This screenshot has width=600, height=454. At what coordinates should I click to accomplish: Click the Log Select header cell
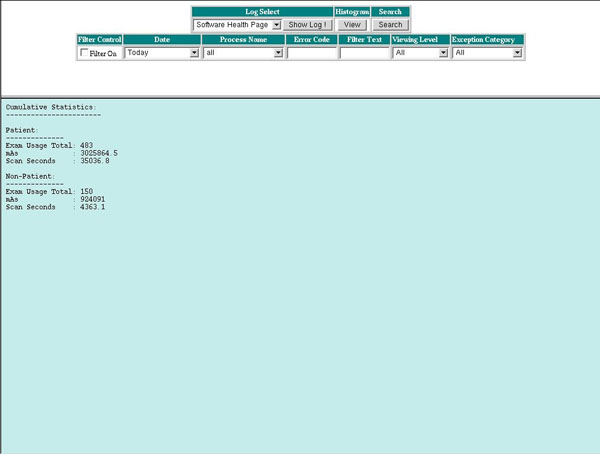[x=262, y=12]
